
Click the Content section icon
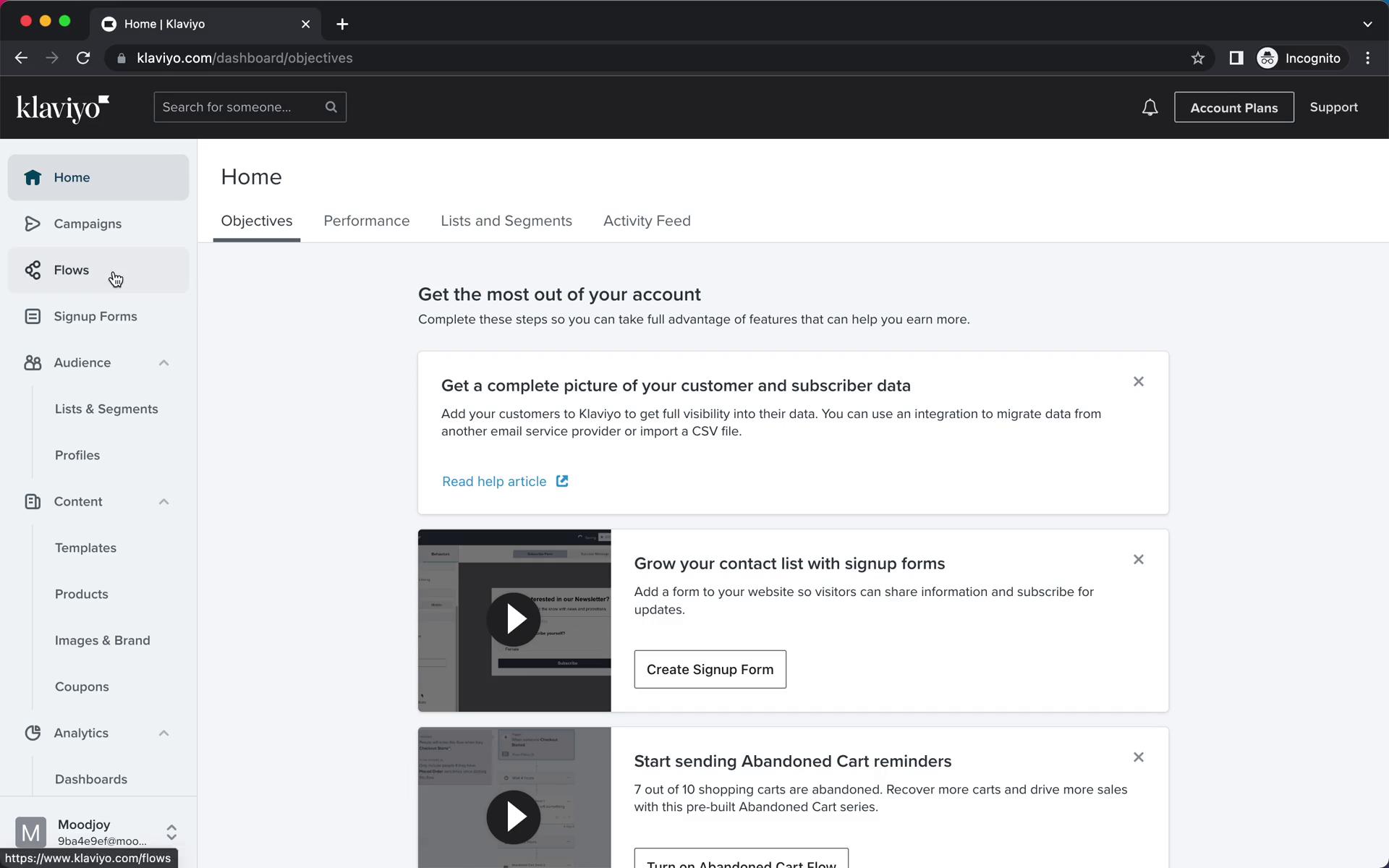[x=33, y=501]
